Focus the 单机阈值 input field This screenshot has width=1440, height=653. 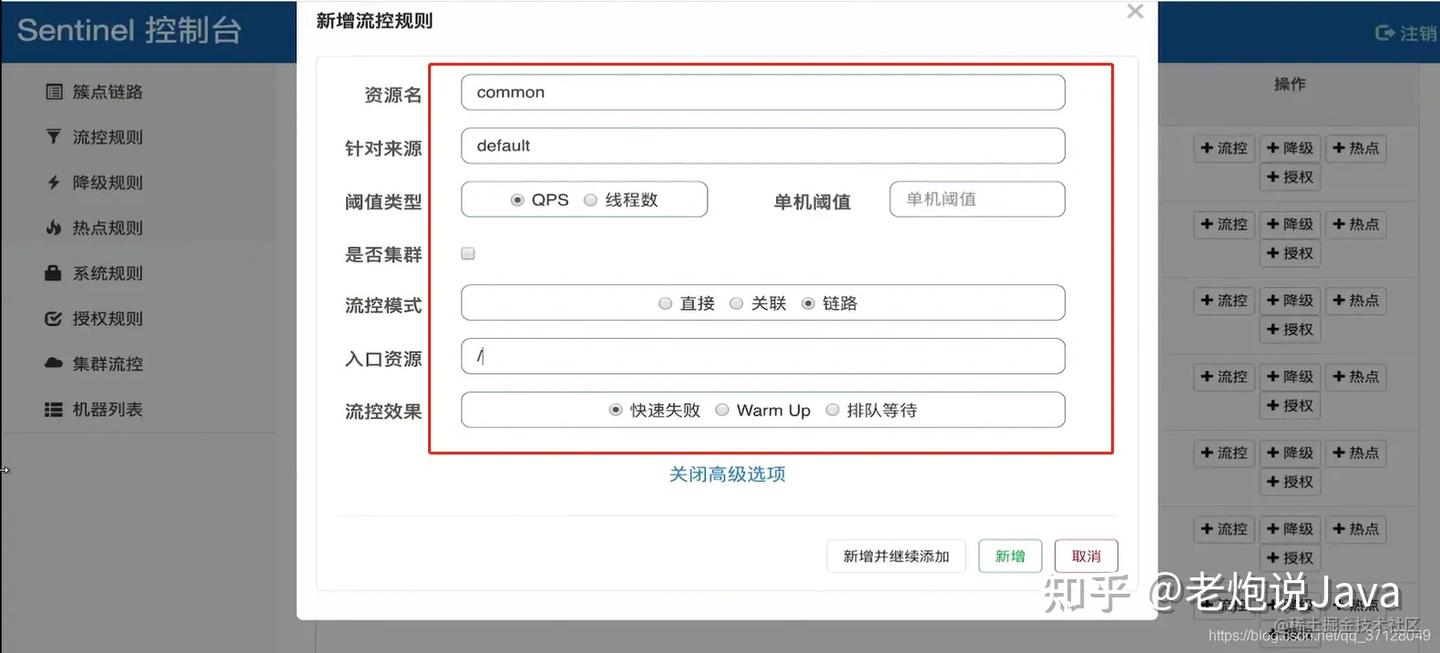[x=976, y=199]
